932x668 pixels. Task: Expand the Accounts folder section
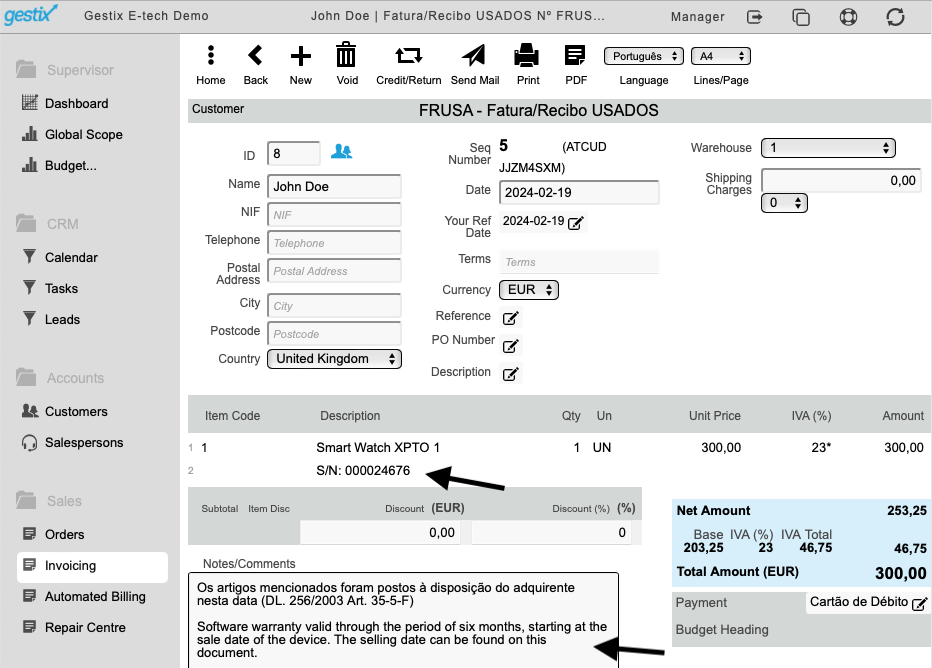(60, 377)
